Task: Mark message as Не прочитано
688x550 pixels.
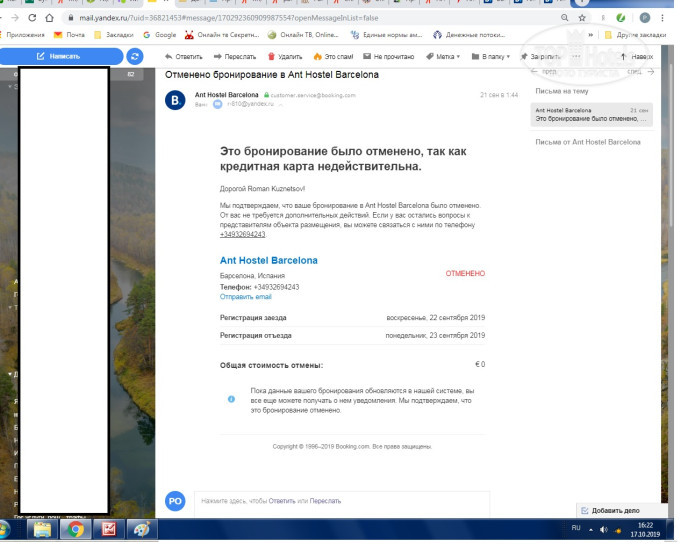Action: click(x=389, y=57)
